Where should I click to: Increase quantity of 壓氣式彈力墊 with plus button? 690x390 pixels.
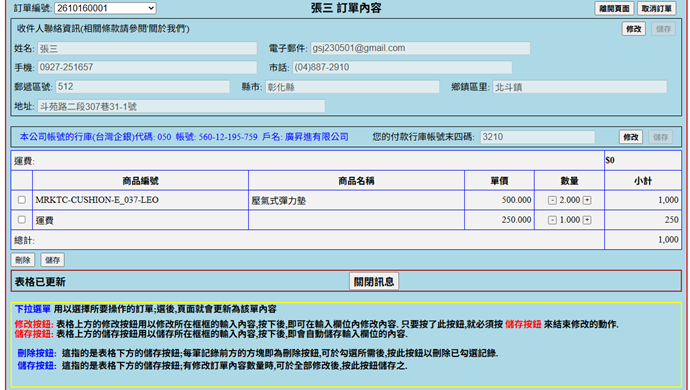pos(587,200)
